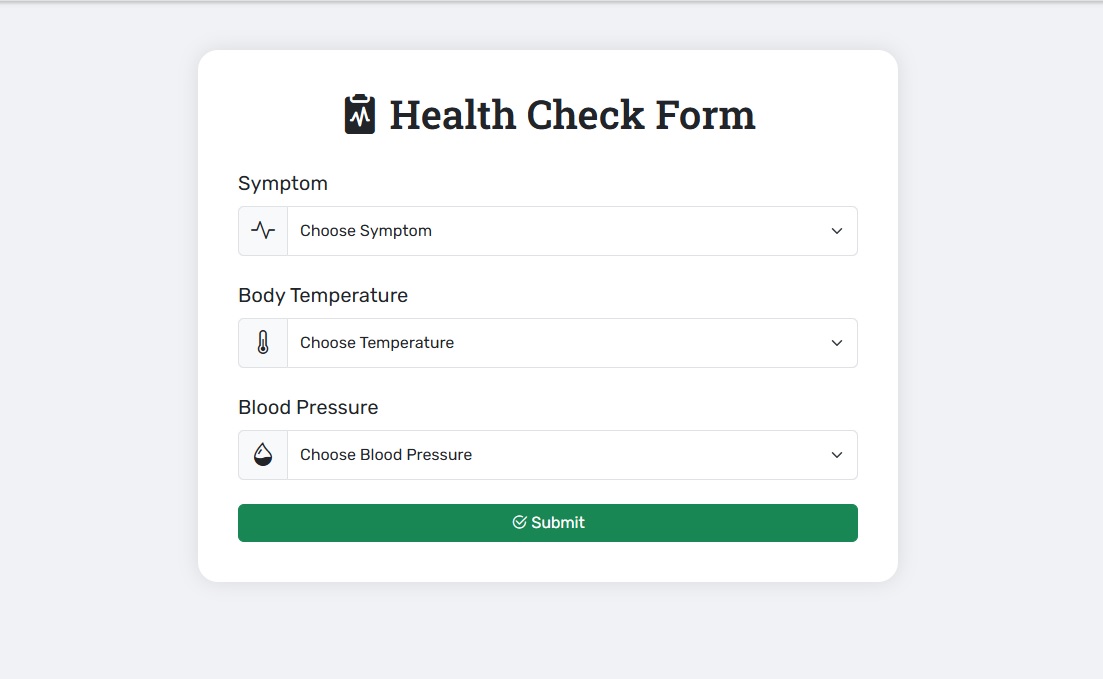Select the 'Choose Temperature' placeholder text

[x=377, y=343]
